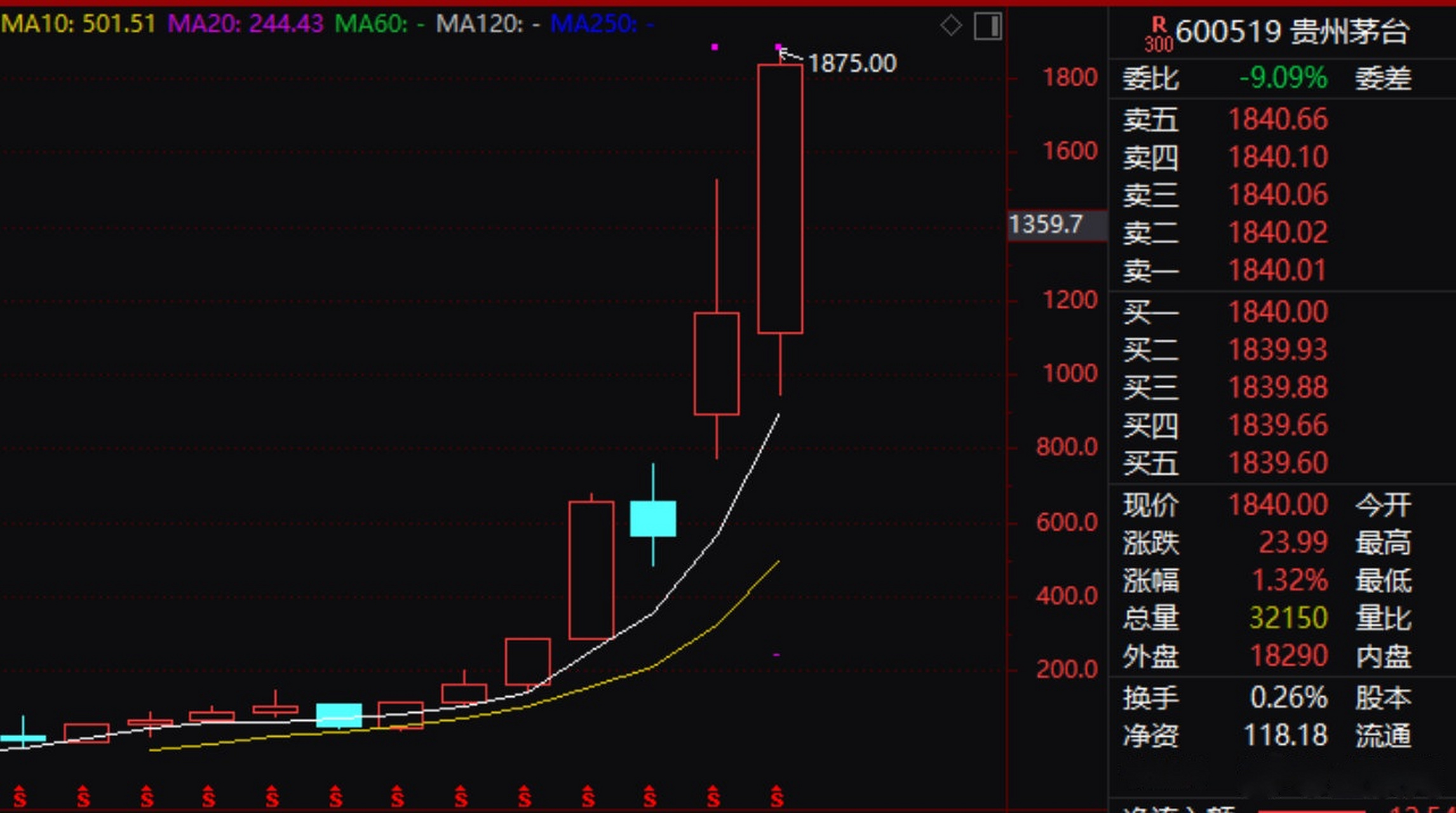Screen dimensions: 1456x813
Task: Click the 今开 label
Action: (x=1383, y=505)
